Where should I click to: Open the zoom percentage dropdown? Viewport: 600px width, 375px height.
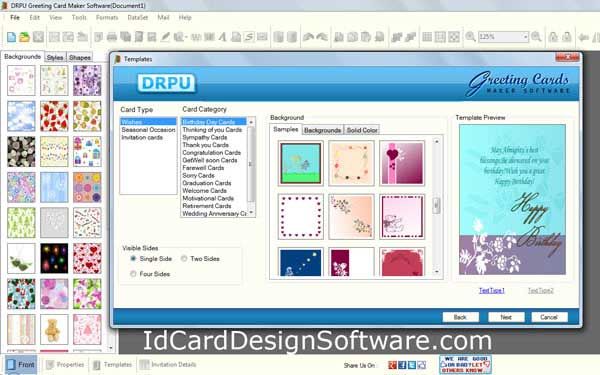pos(525,37)
